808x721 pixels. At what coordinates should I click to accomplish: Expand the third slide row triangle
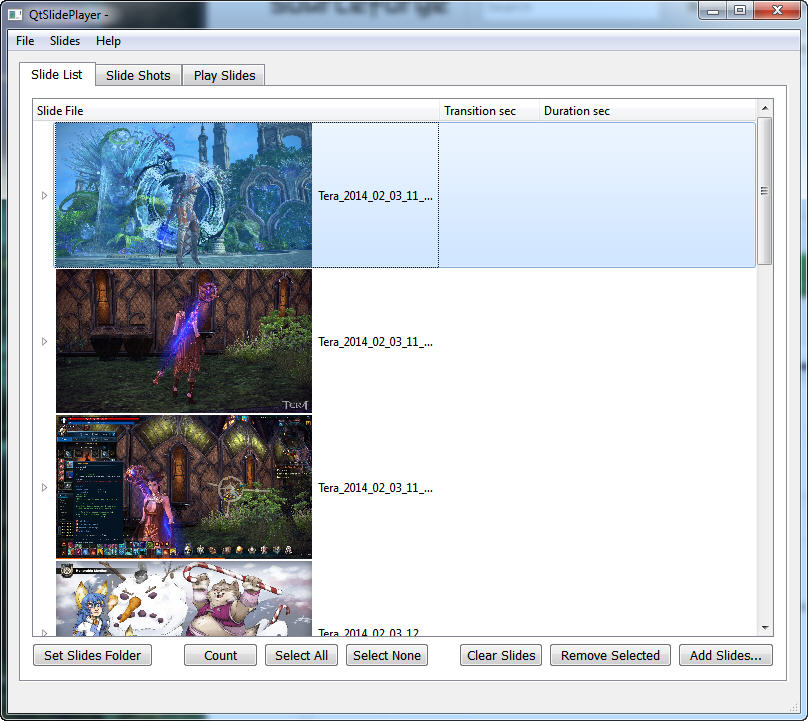pos(44,488)
